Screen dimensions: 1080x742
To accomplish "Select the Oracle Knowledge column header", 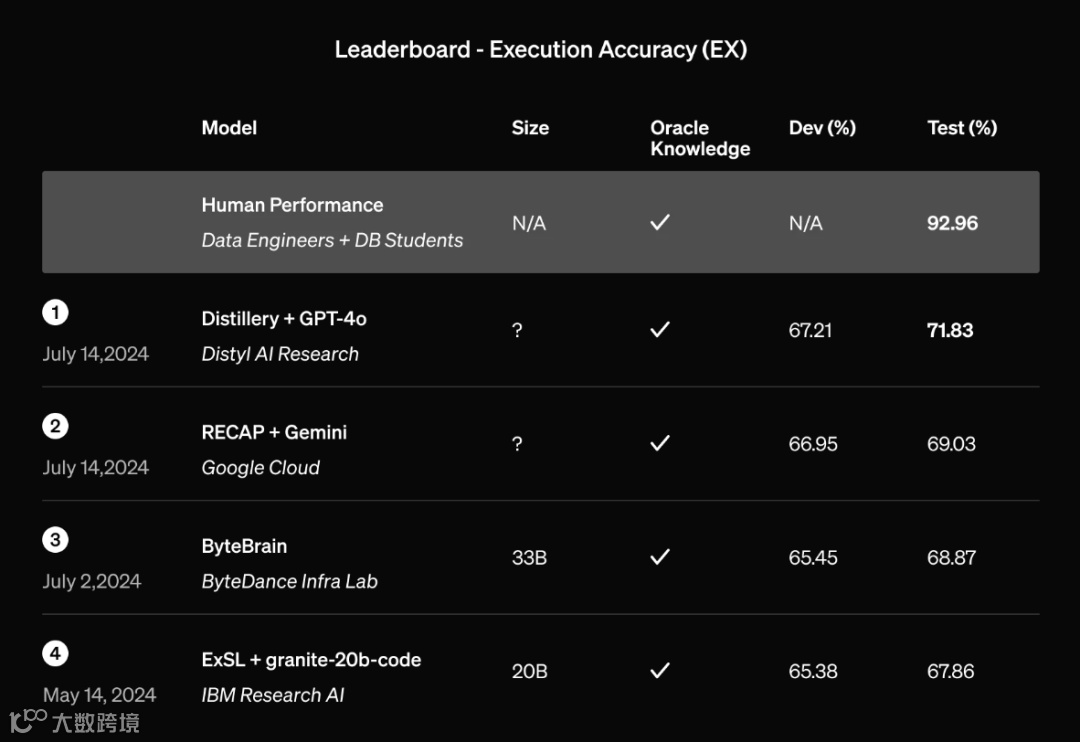I will (x=700, y=138).
